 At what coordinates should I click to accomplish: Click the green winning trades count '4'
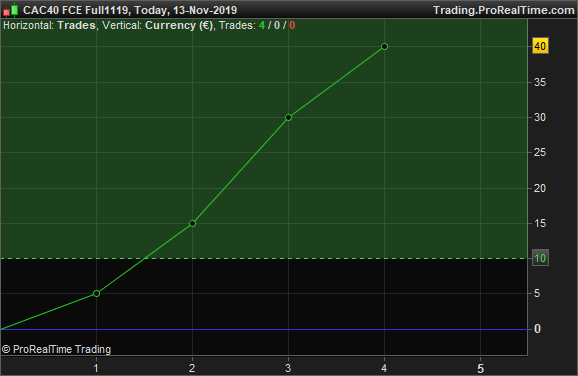click(x=262, y=25)
